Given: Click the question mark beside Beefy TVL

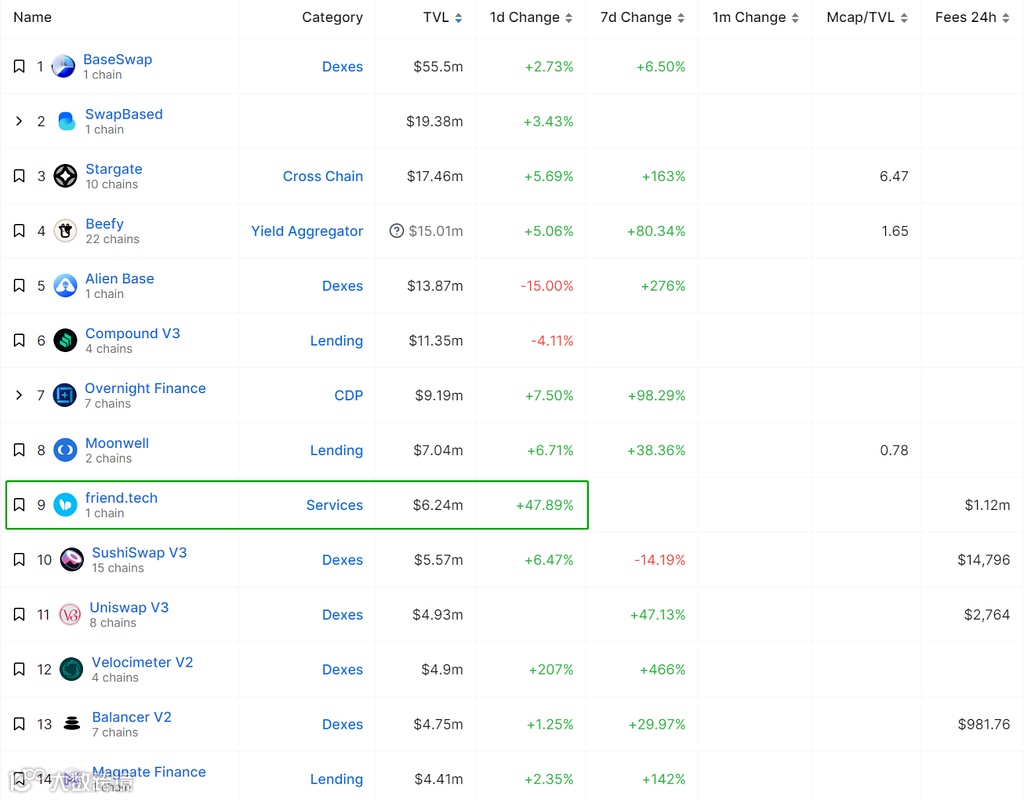Looking at the screenshot, I should coord(396,231).
